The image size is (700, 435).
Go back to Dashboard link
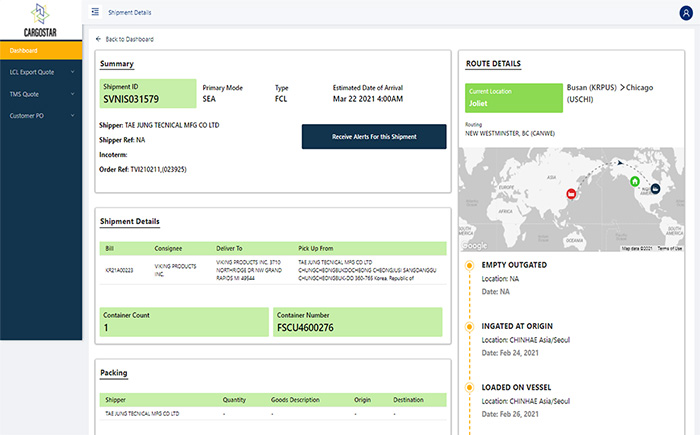(x=129, y=39)
